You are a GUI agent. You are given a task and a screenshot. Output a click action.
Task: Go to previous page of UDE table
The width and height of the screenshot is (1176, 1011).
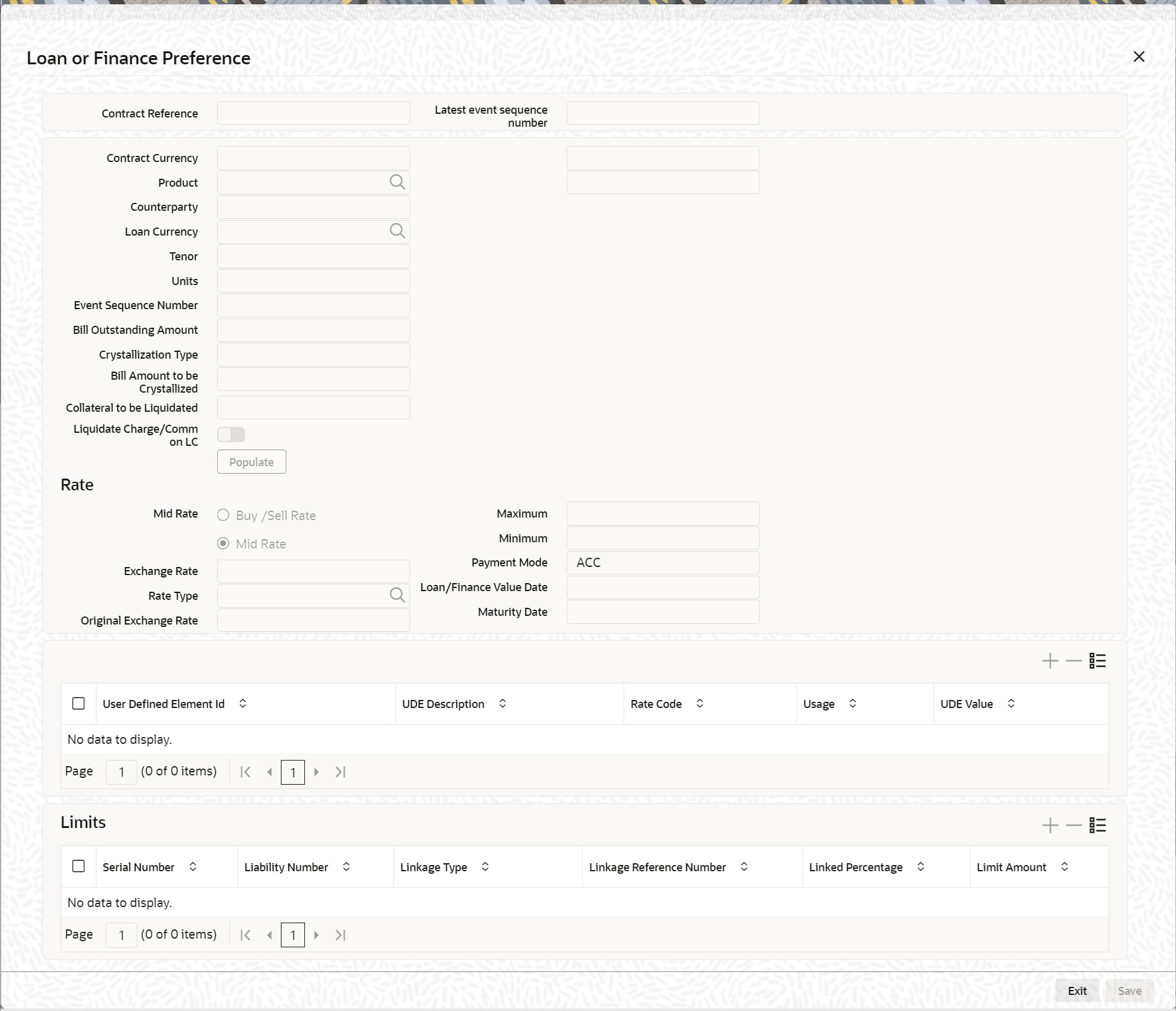click(x=269, y=772)
